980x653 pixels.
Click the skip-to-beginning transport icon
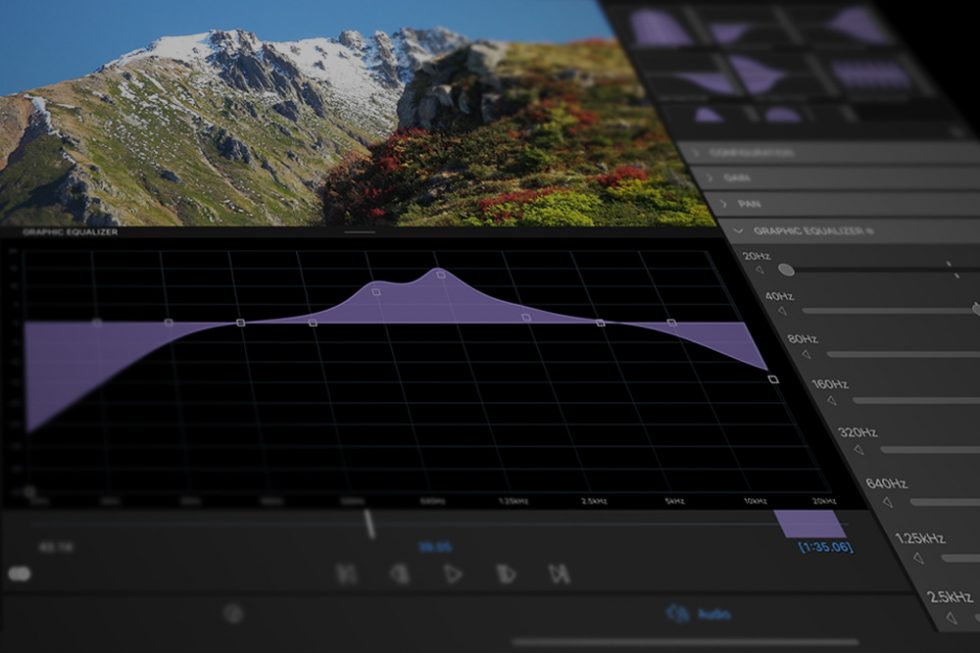pos(348,572)
